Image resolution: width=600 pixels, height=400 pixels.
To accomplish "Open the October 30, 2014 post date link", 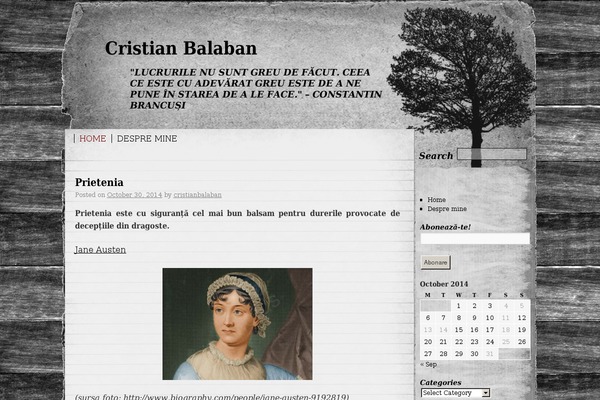I will 134,195.
